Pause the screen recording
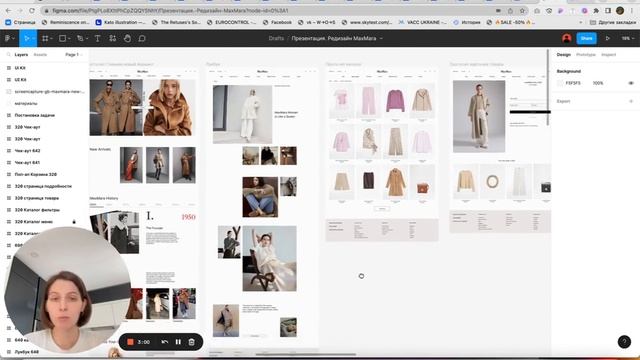This screenshot has width=640, height=360. click(x=178, y=342)
